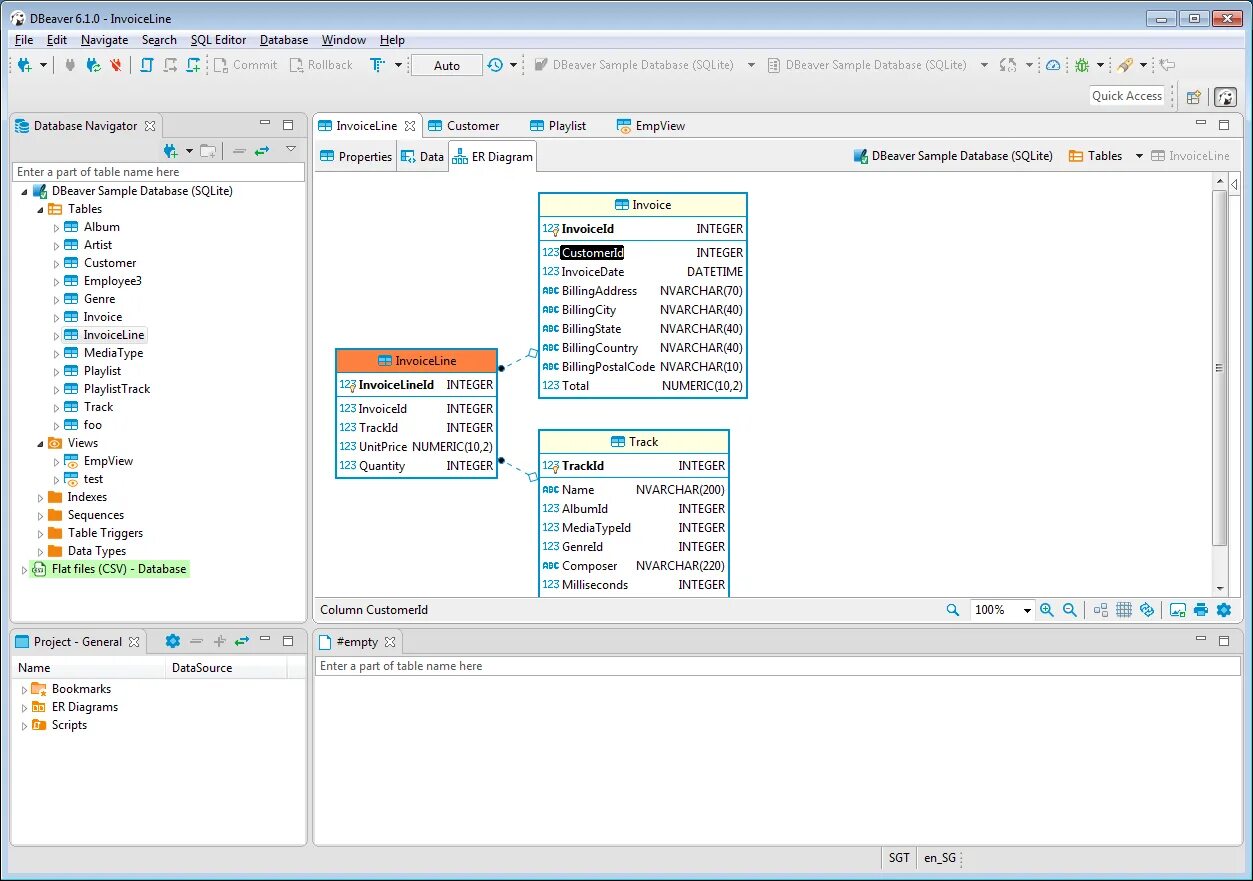Click New Connection icon in Database Navigator
Viewport: 1253px width, 881px height.
click(170, 151)
